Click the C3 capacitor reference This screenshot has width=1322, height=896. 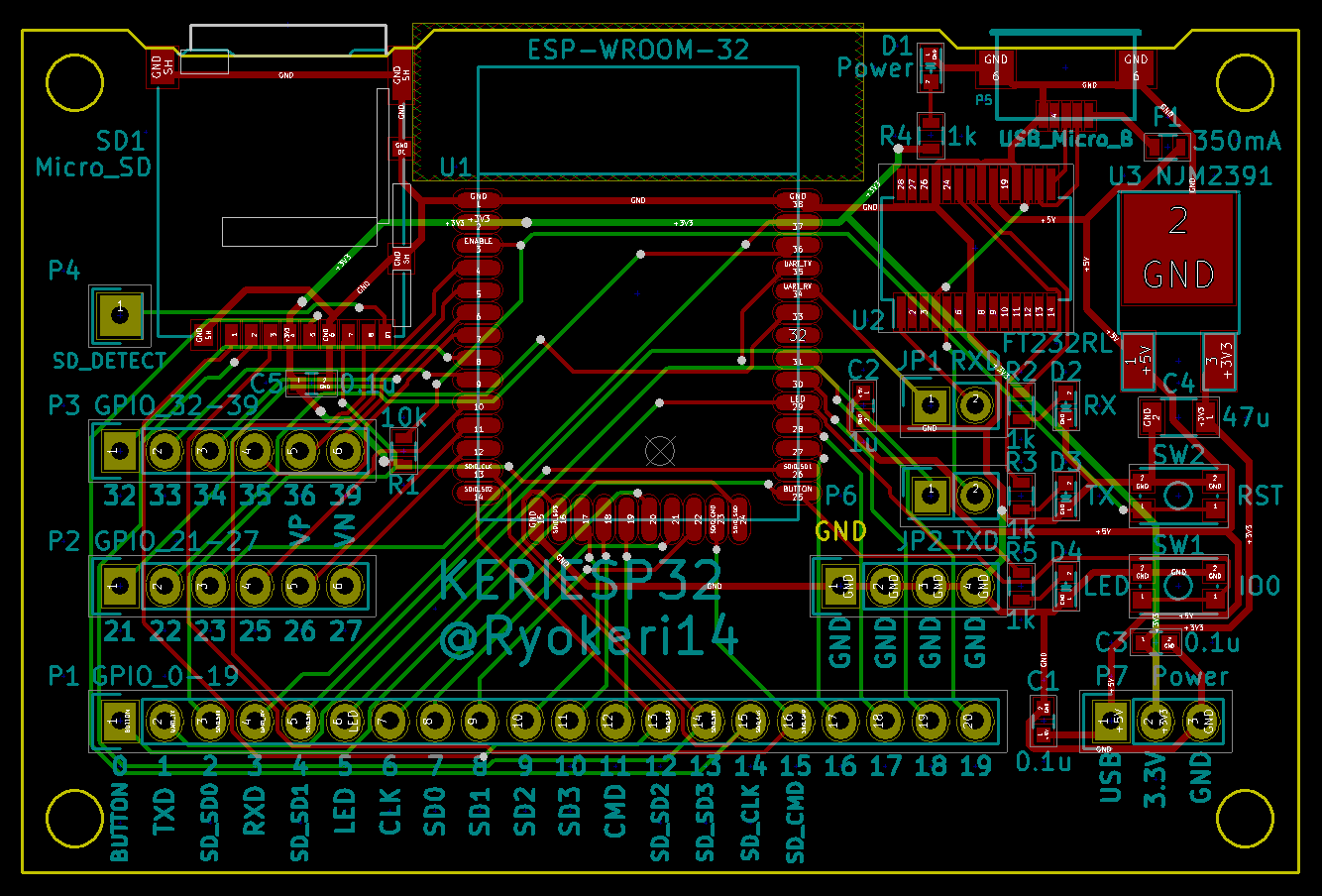click(x=1111, y=642)
